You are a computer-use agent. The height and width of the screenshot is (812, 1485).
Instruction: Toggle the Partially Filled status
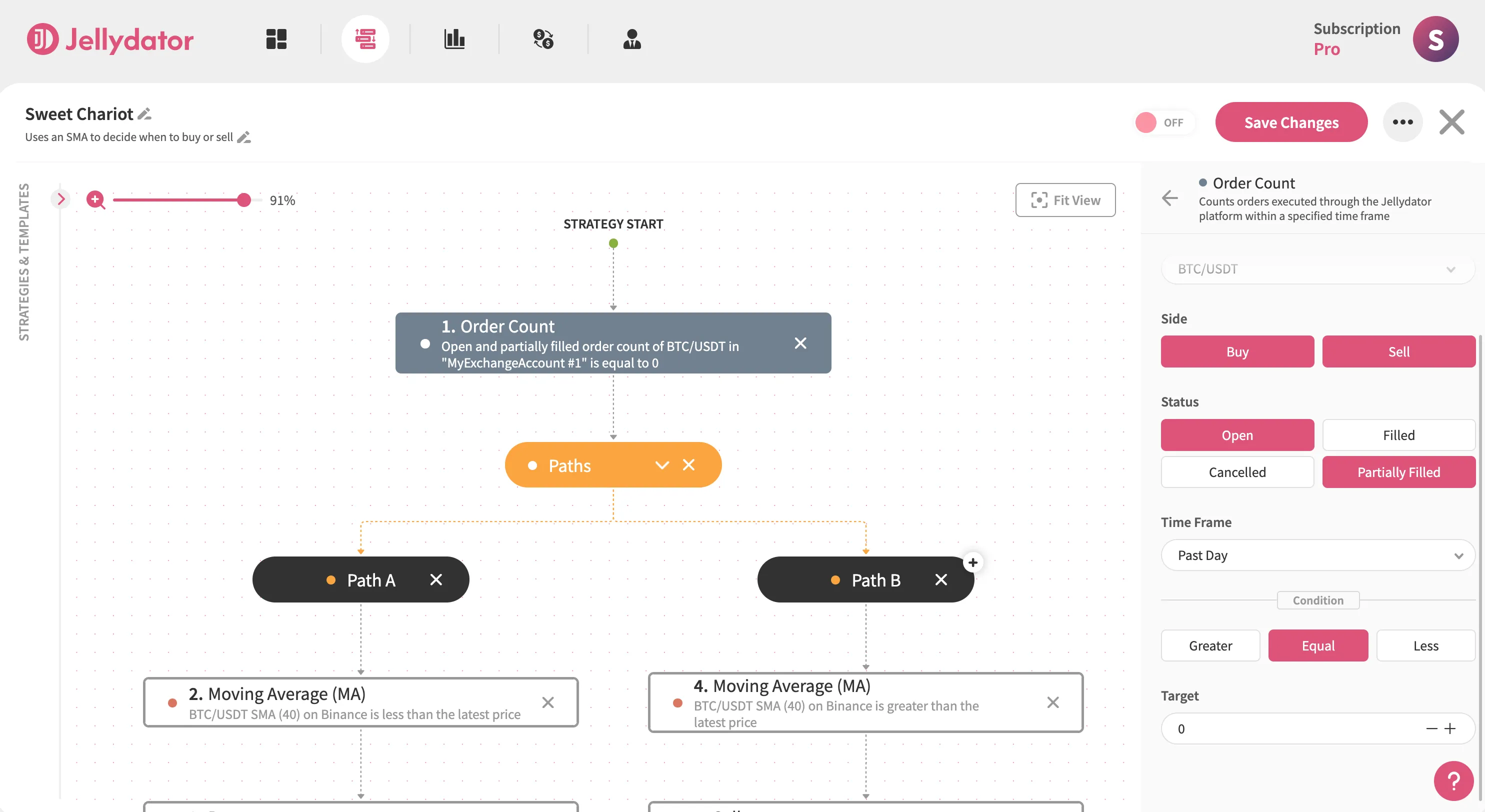pos(1398,472)
